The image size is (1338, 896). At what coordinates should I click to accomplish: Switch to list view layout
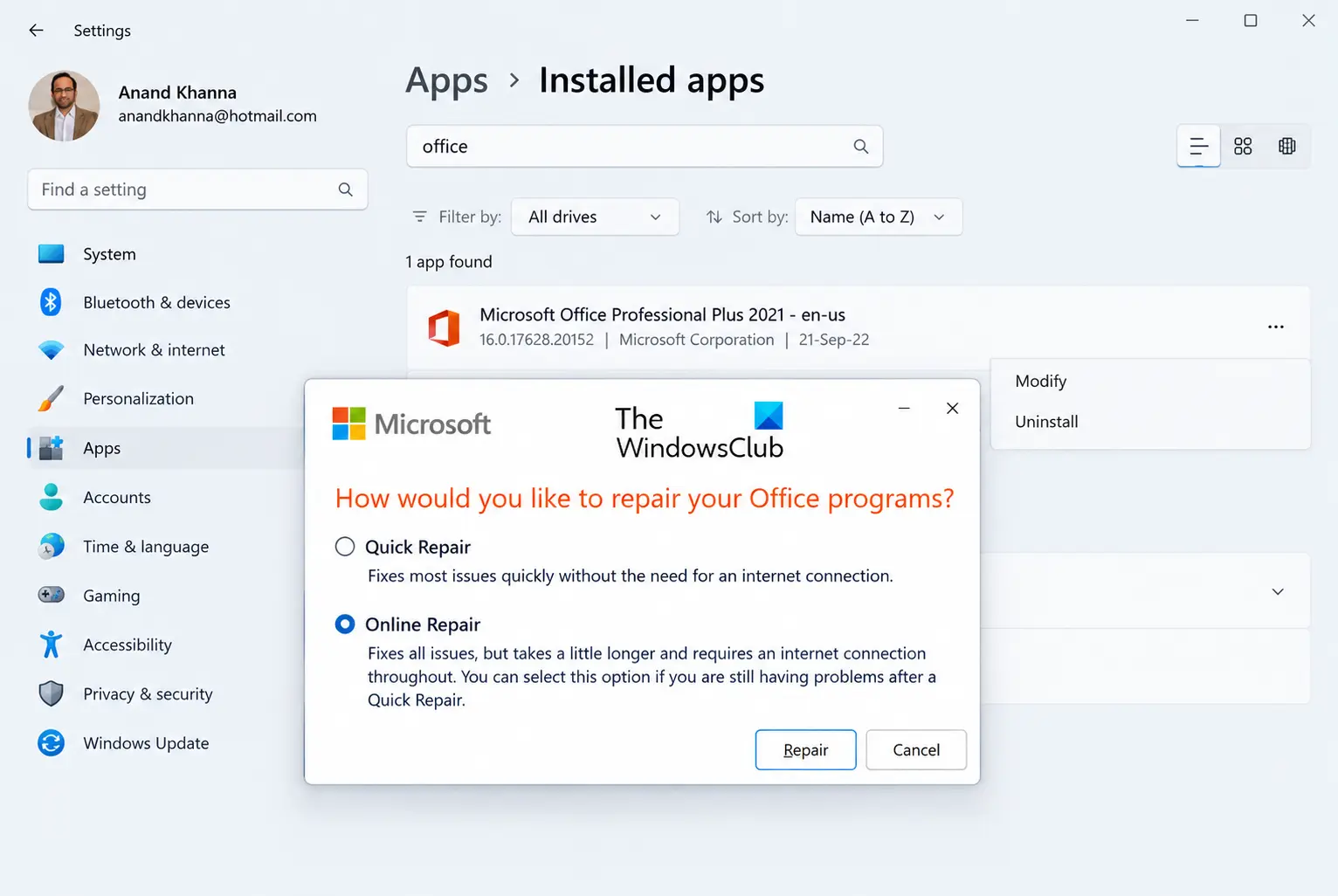[x=1199, y=146]
